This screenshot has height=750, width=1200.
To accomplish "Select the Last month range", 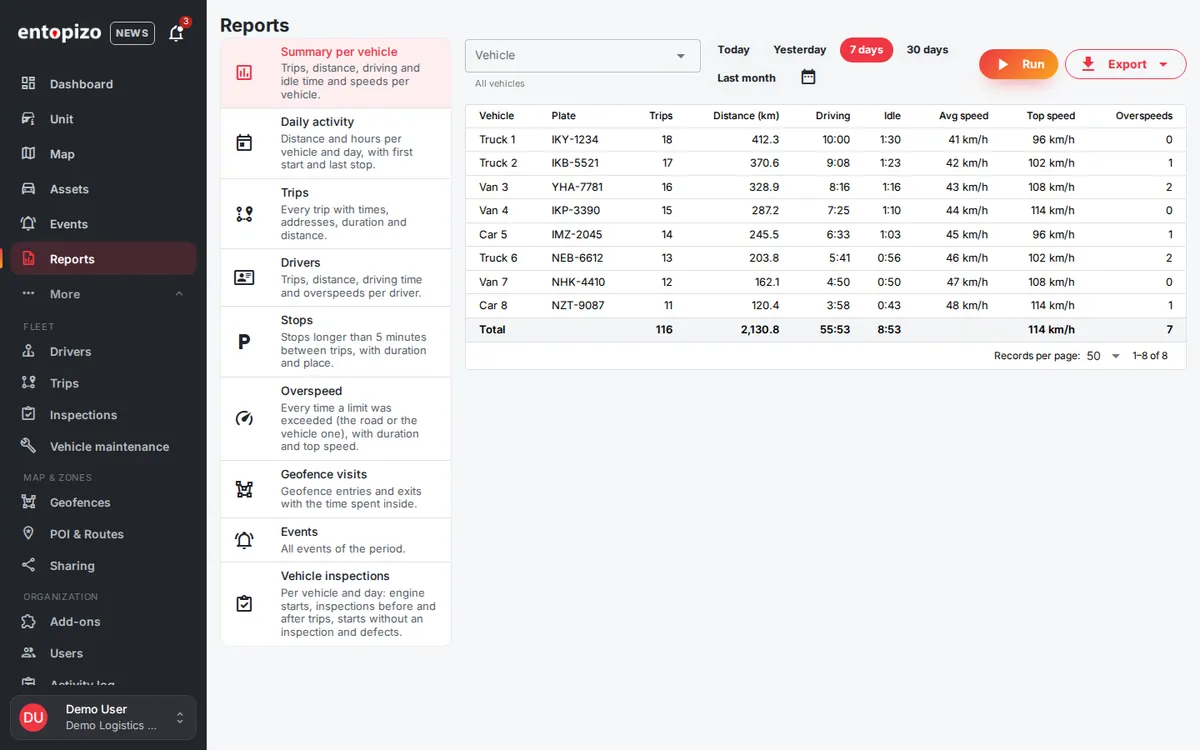I will [x=747, y=78].
